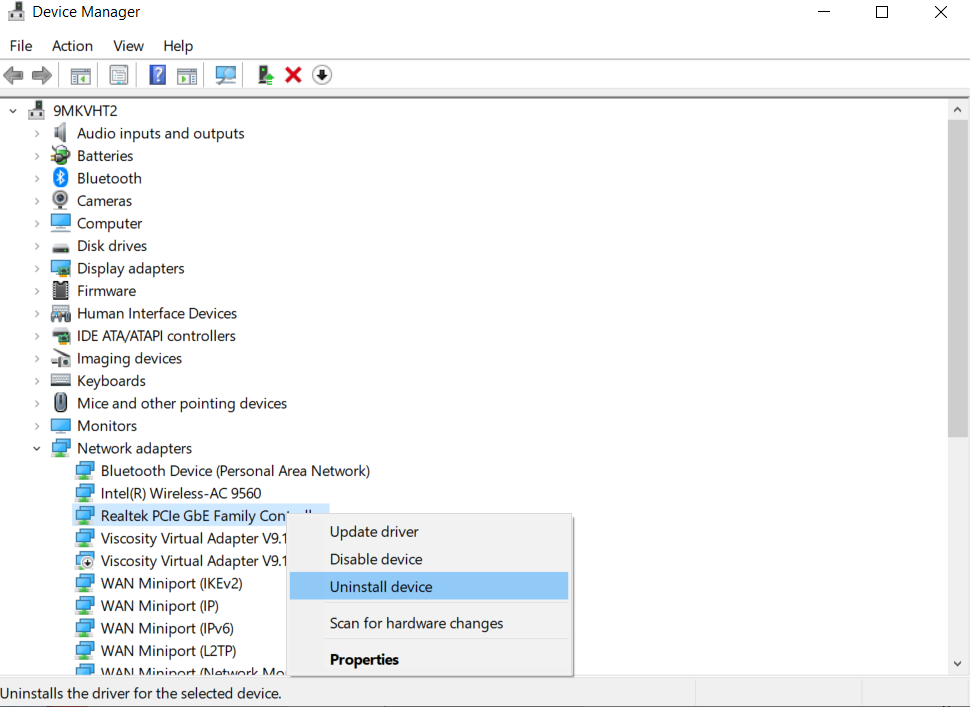The height and width of the screenshot is (707, 970).
Task: Click red X Uninstall device toolbar icon
Action: (293, 75)
